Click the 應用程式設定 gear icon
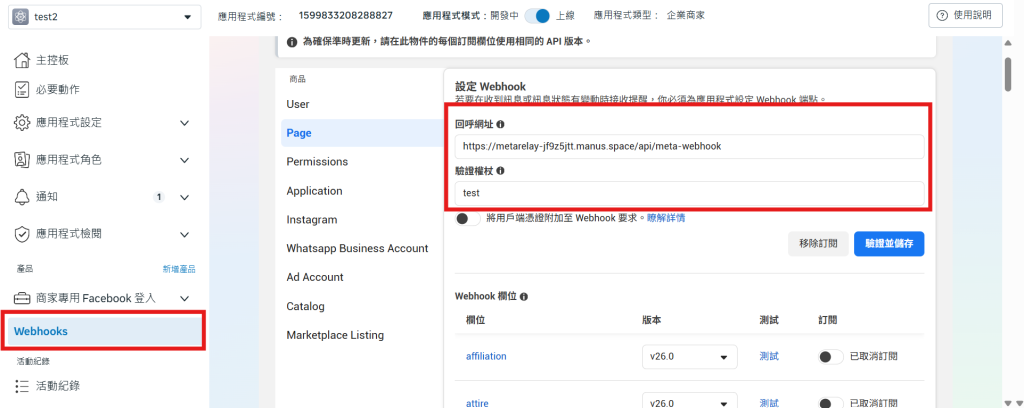 [x=22, y=122]
